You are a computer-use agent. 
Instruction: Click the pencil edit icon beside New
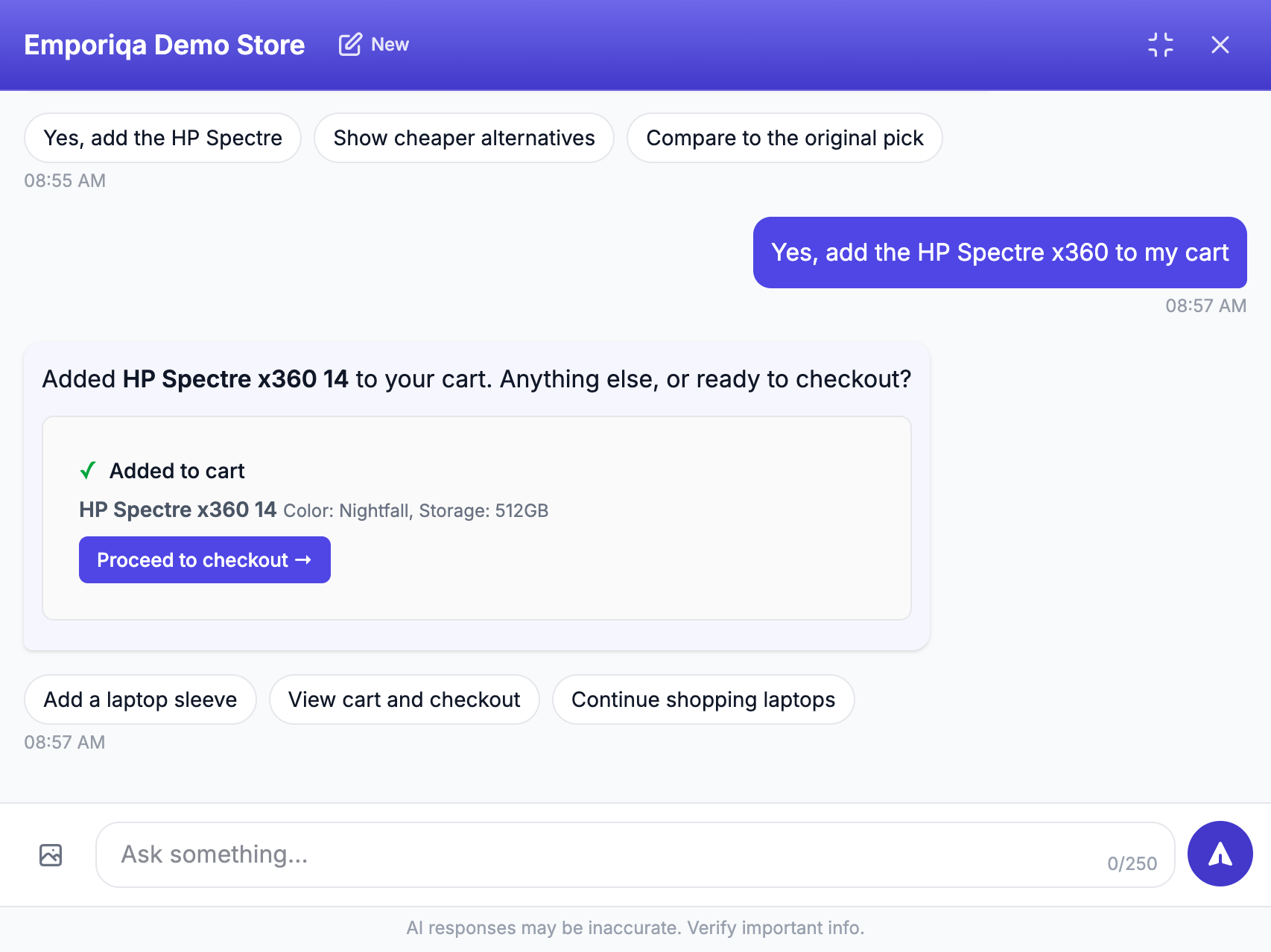pos(350,45)
